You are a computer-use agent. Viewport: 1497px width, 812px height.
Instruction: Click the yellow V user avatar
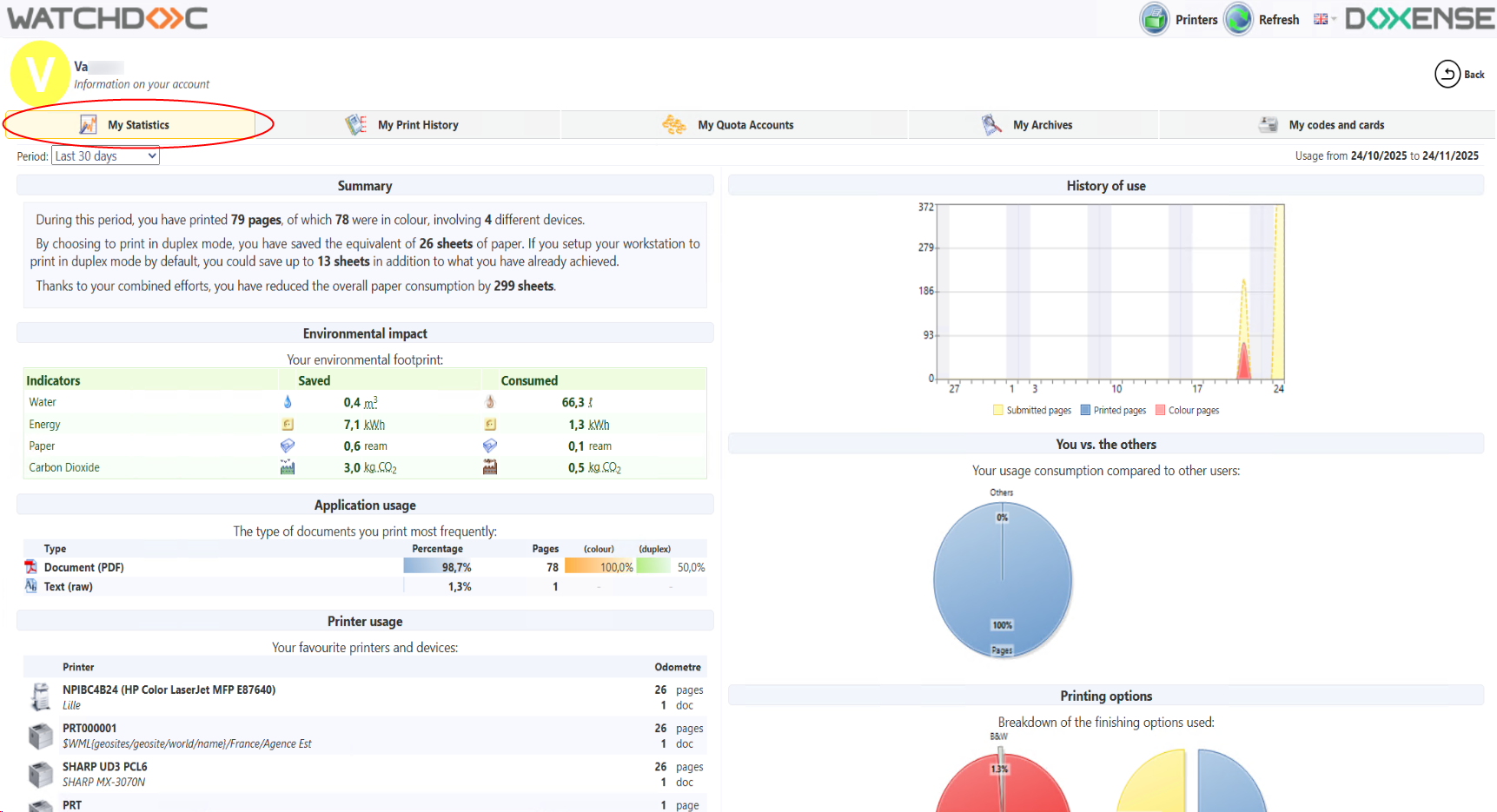click(x=40, y=75)
